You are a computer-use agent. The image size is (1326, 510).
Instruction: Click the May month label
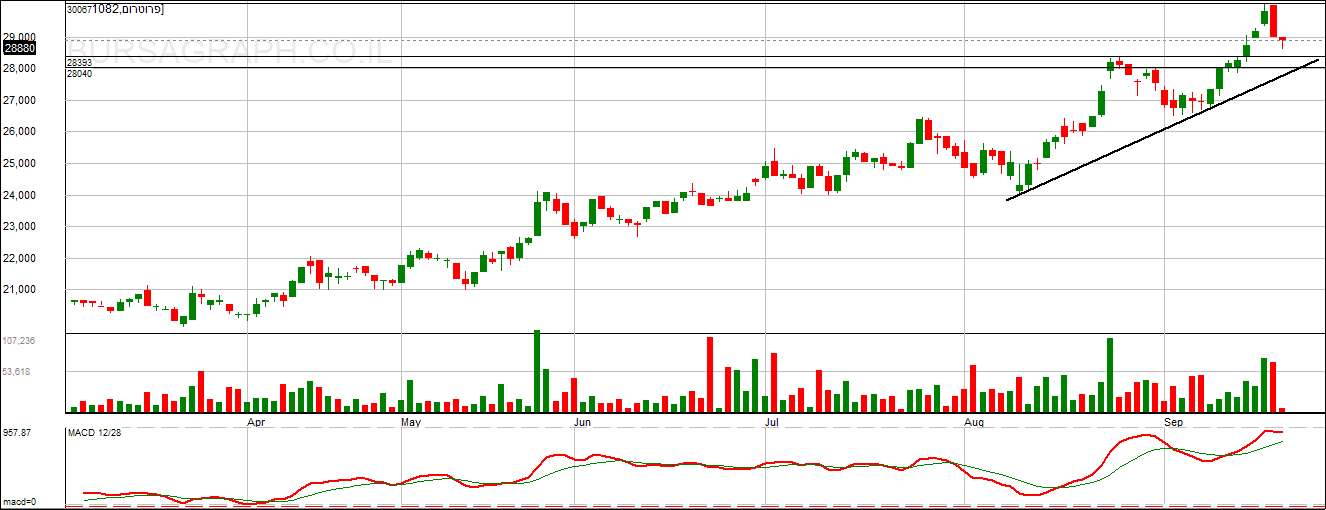[411, 423]
